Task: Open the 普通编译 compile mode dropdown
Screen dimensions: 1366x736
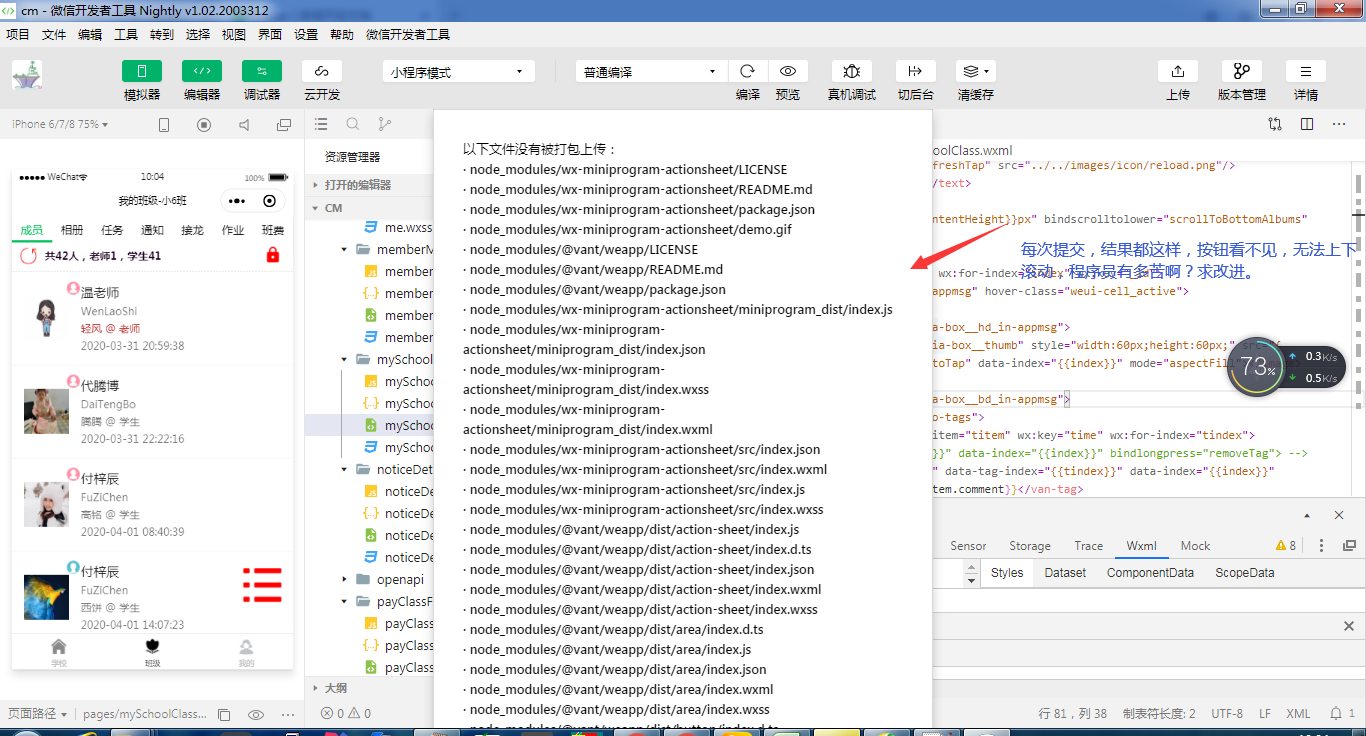Action: pyautogui.click(x=651, y=72)
